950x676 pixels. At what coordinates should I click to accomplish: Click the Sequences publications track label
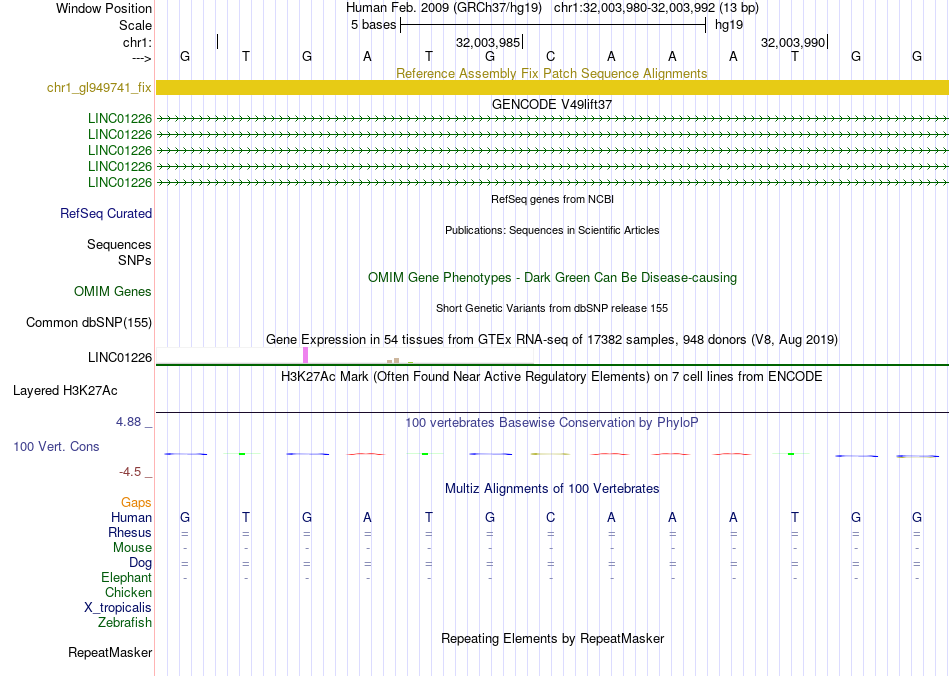pyautogui.click(x=119, y=244)
